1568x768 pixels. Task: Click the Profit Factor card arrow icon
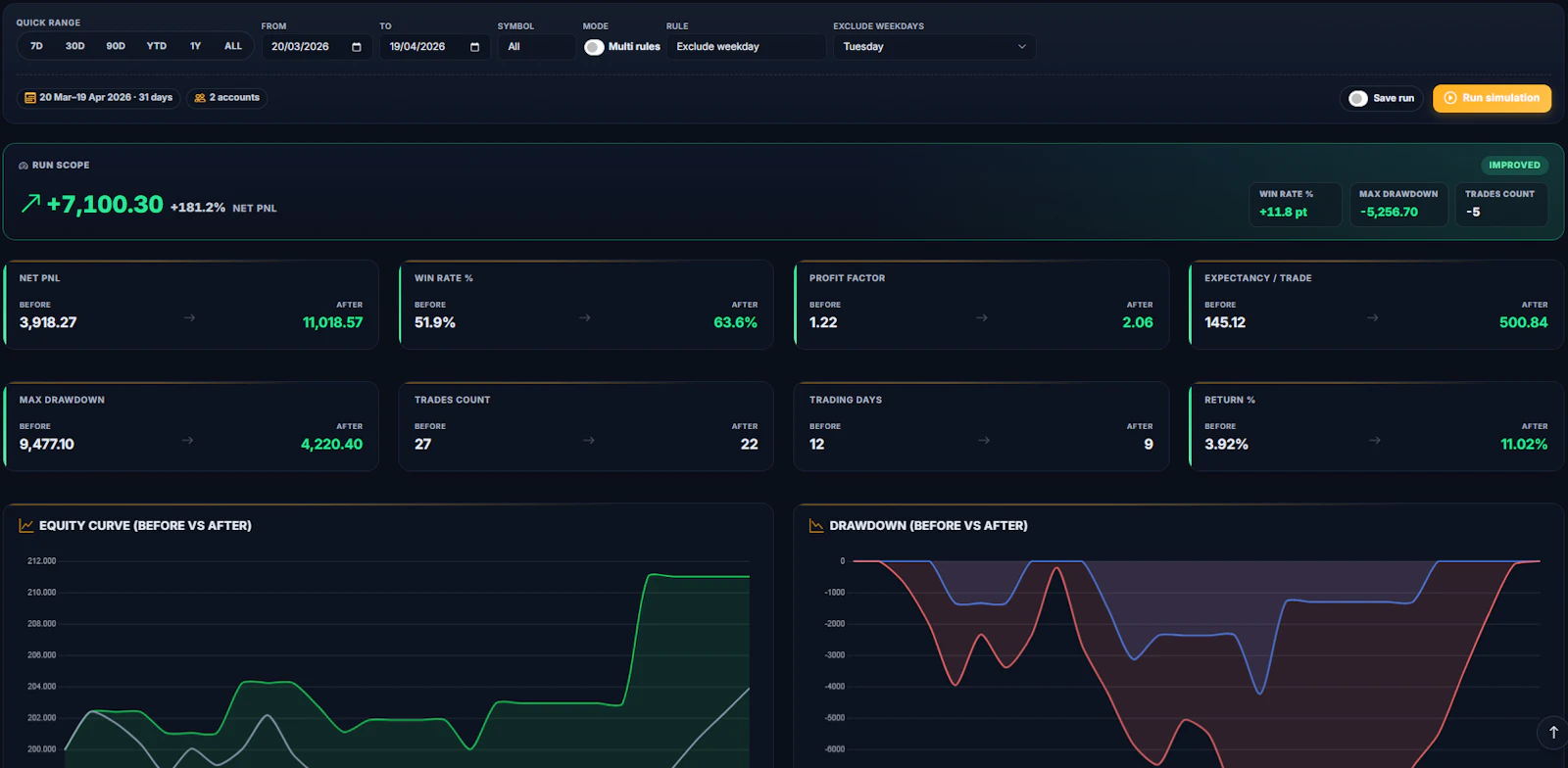(x=981, y=318)
